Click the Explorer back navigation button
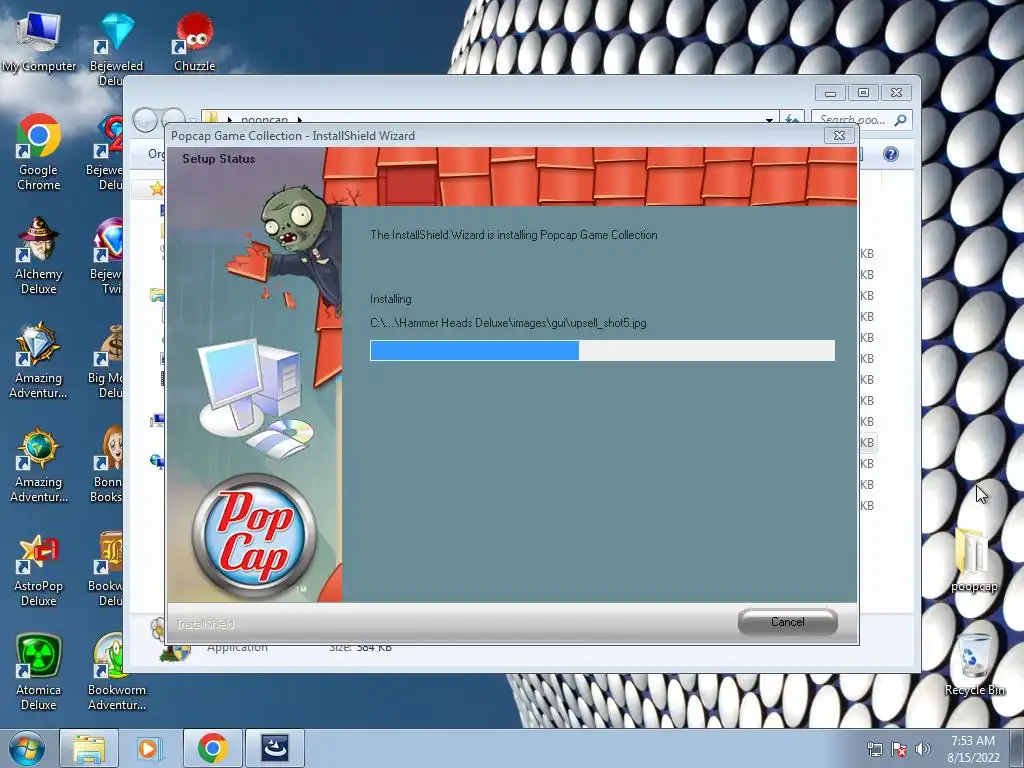 (145, 120)
